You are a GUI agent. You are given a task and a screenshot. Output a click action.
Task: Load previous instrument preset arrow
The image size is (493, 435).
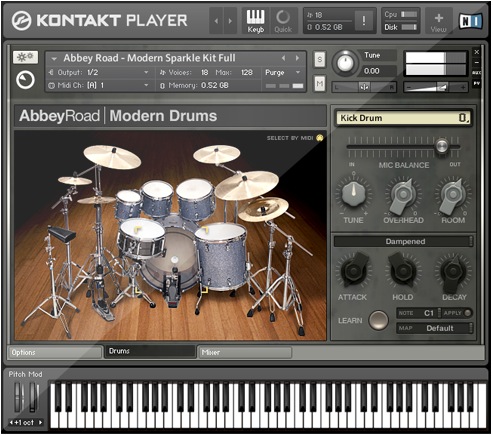pos(283,58)
